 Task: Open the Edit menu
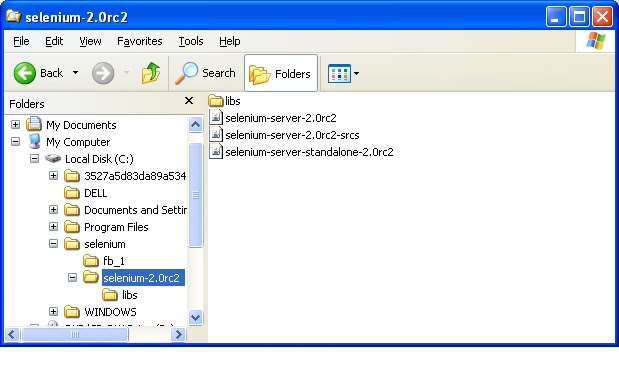click(54, 41)
